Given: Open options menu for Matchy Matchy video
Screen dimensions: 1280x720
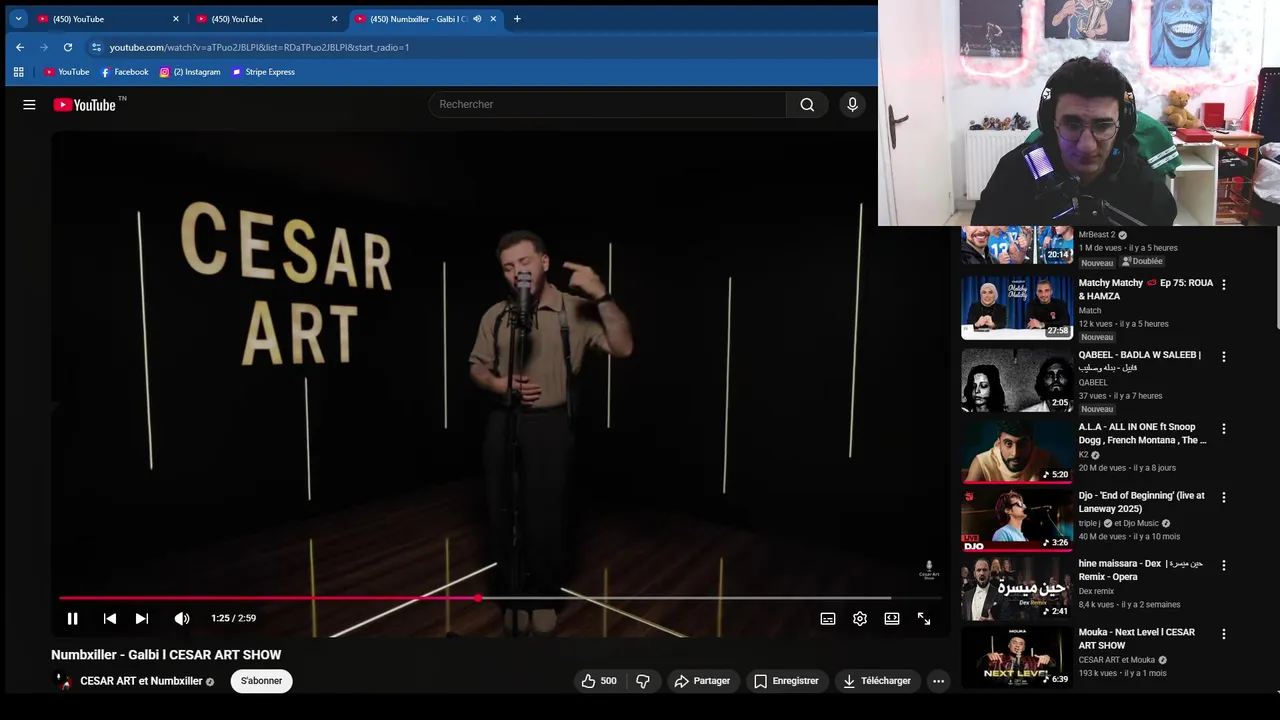Looking at the screenshot, I should [x=1223, y=285].
